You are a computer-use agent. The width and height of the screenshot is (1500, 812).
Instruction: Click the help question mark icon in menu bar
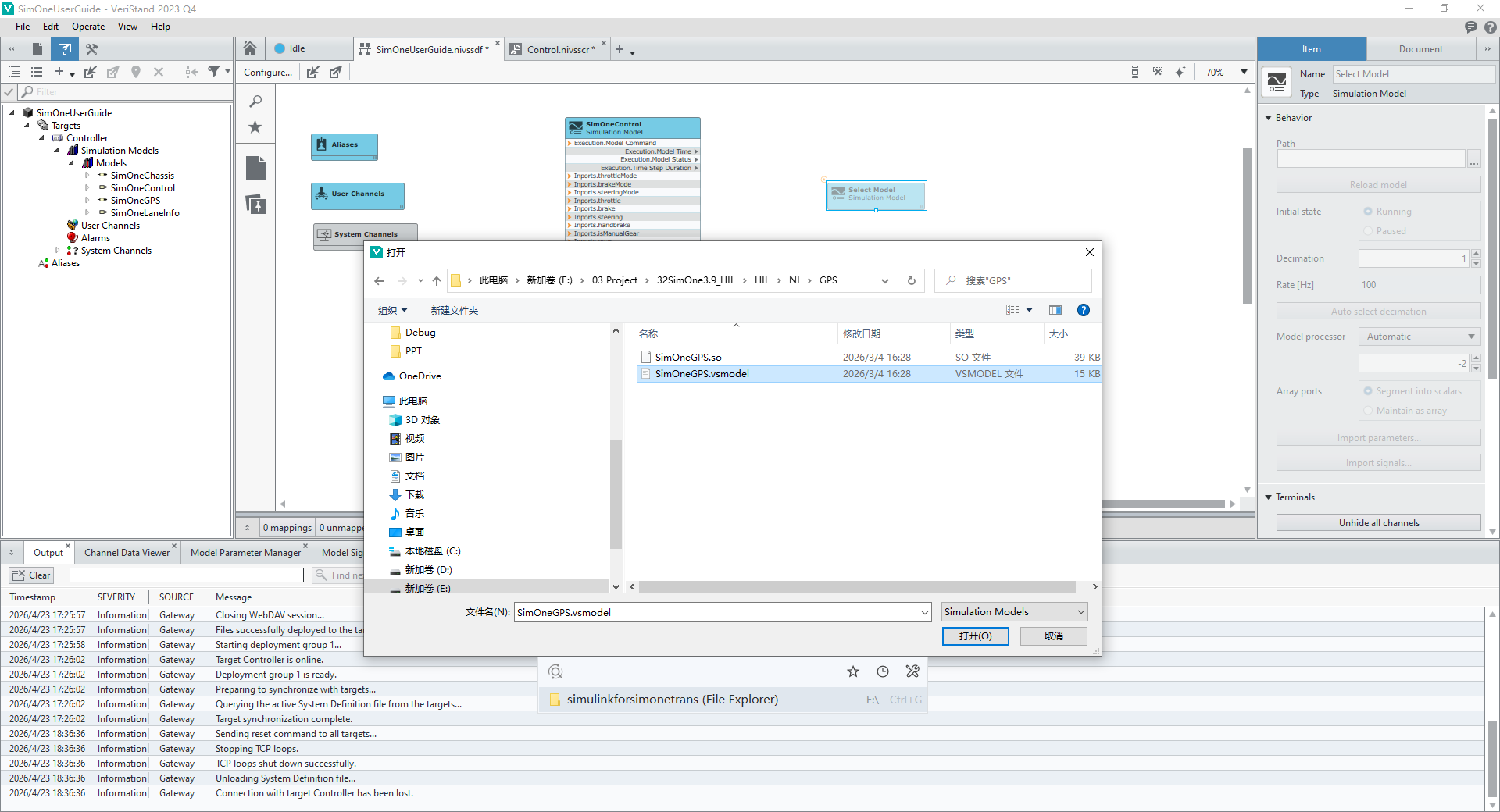(1491, 27)
